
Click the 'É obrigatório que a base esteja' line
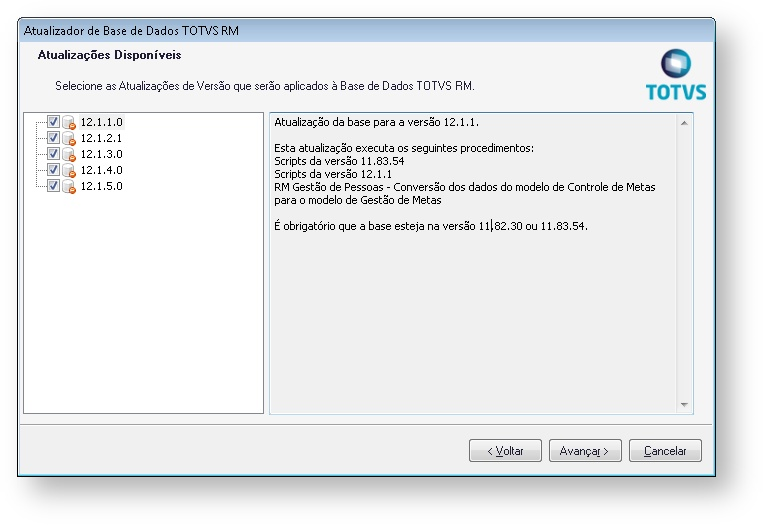(431, 226)
